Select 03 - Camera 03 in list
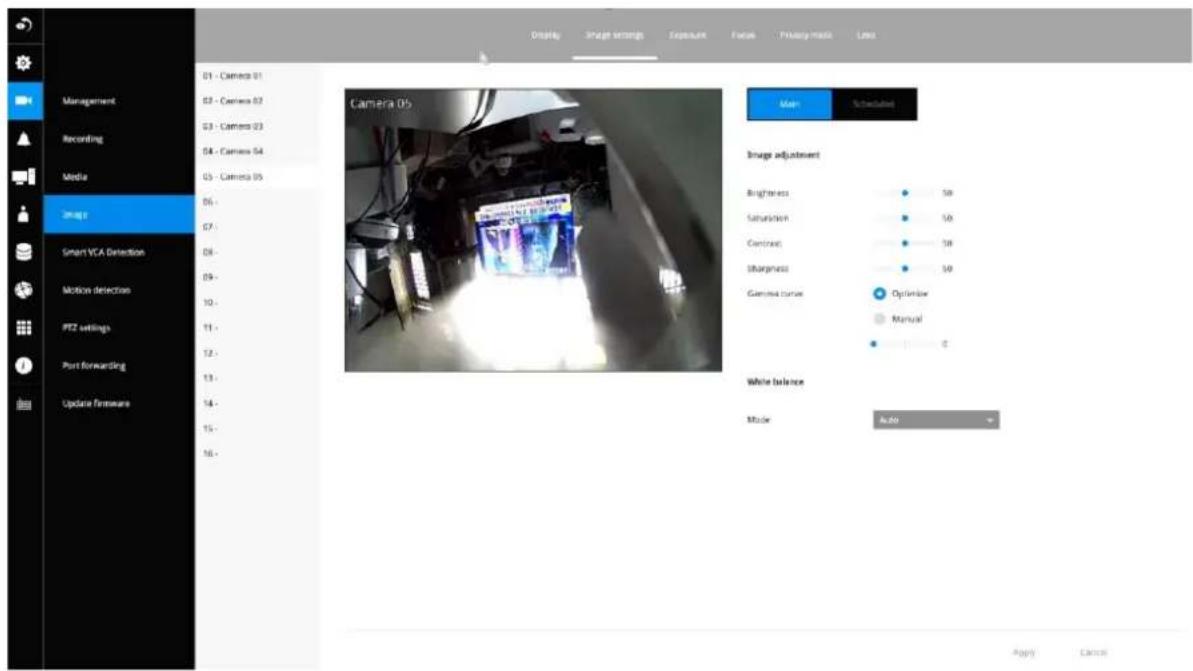The image size is (1193, 671). click(257, 126)
